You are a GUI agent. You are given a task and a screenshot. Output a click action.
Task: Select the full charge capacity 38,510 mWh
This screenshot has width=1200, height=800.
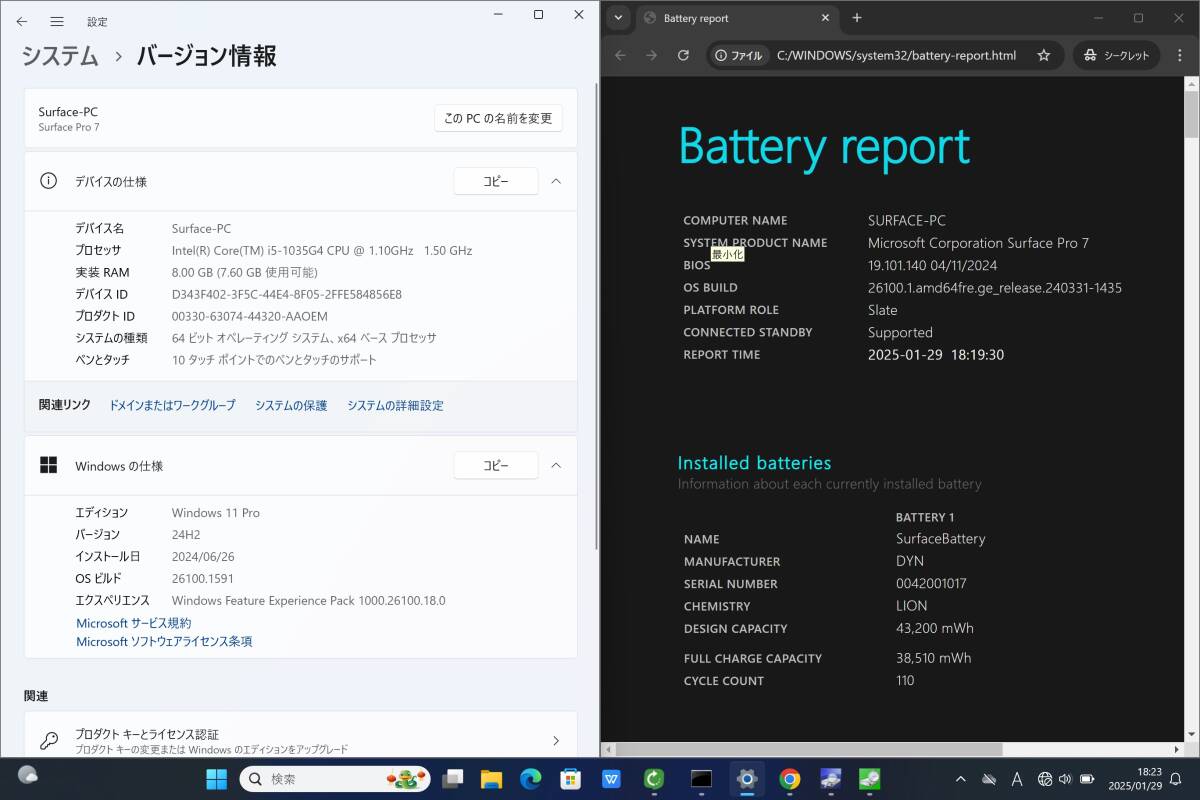(933, 658)
